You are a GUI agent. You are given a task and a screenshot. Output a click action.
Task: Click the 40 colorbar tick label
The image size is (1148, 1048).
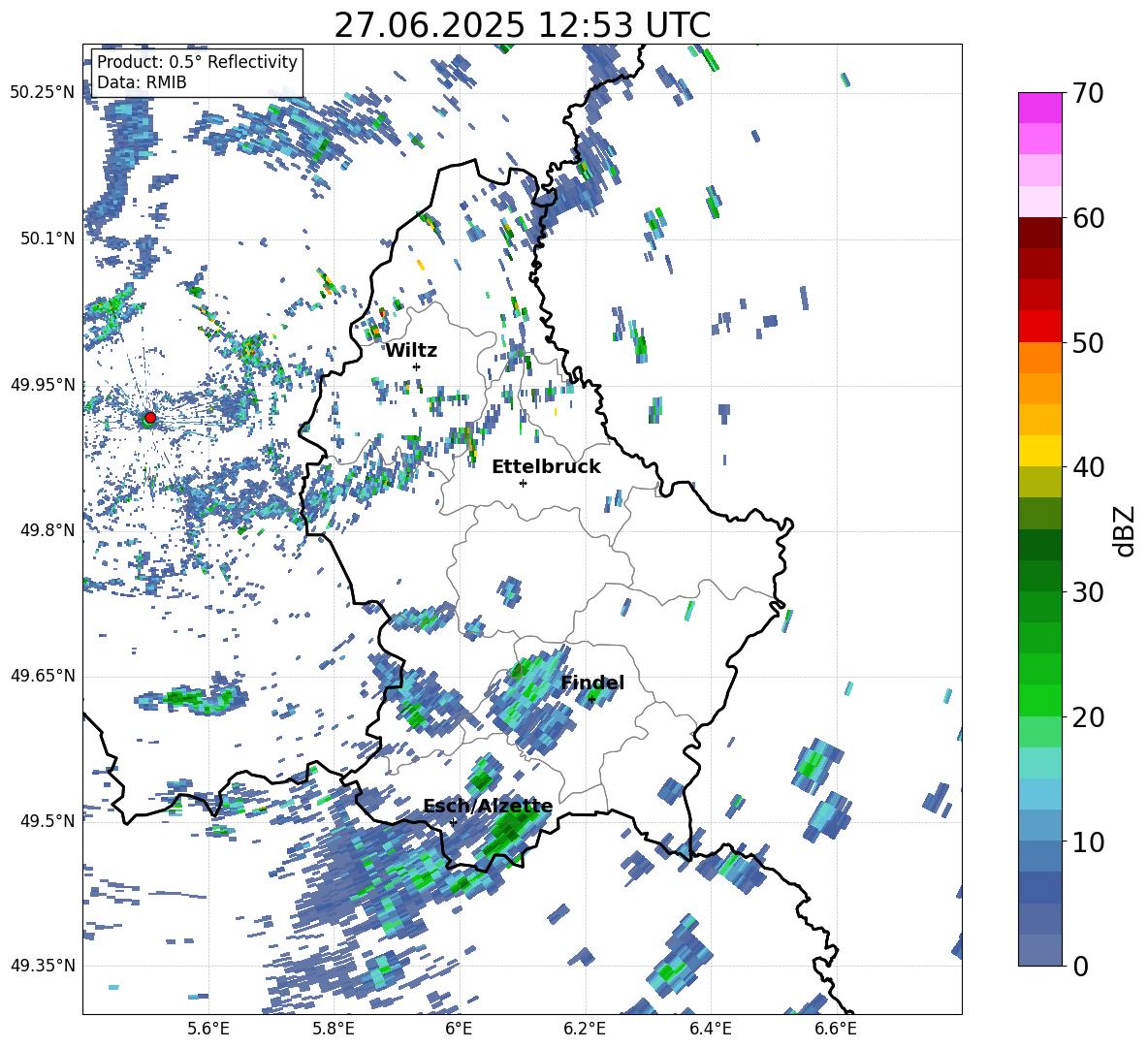point(1088,467)
